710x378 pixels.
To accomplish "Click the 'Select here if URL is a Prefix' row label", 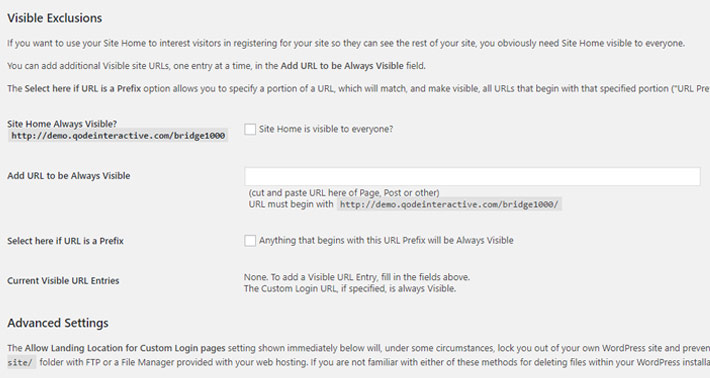I will tap(65, 241).
